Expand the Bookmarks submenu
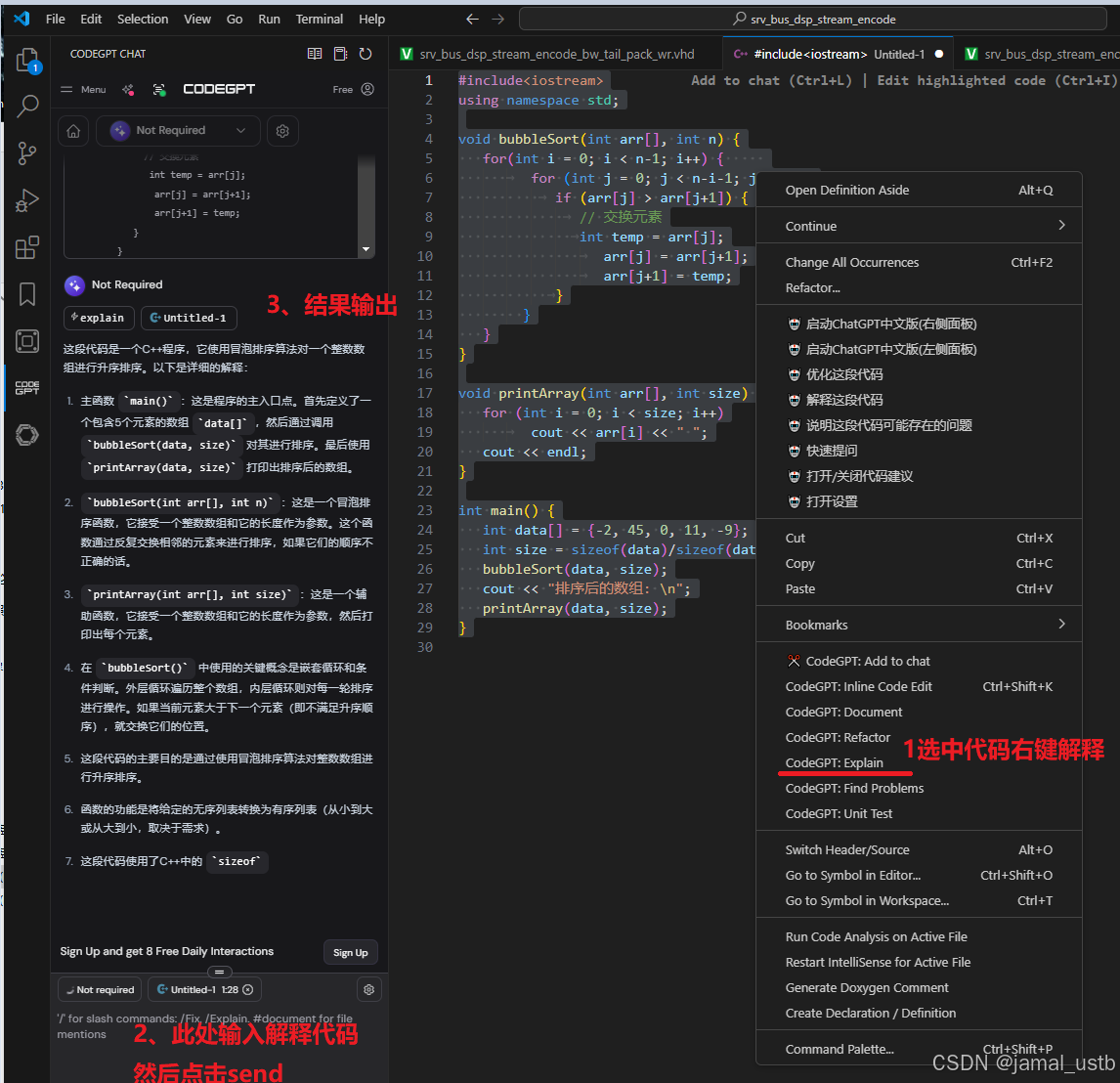The width and height of the screenshot is (1120, 1083). (x=919, y=625)
